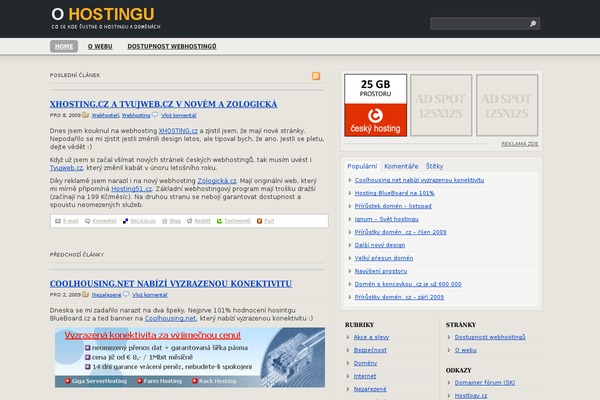This screenshot has width=600, height=400.
Task: Open the O WEBU navigation item
Action: click(100, 46)
